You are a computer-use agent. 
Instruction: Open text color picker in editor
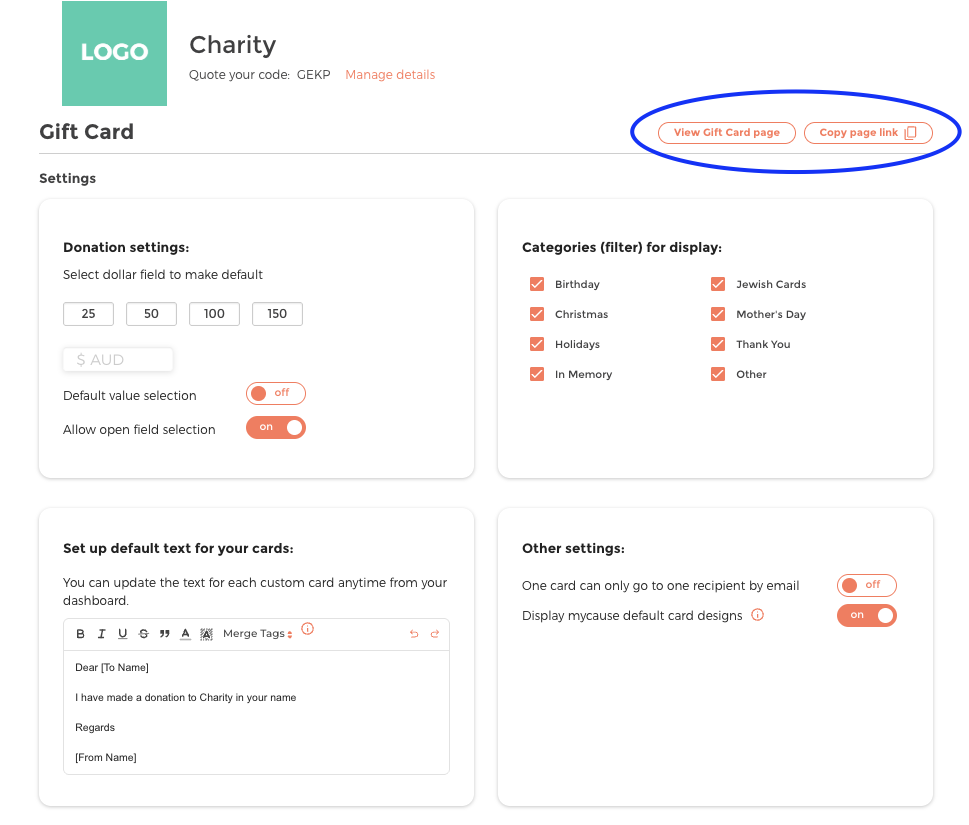185,633
